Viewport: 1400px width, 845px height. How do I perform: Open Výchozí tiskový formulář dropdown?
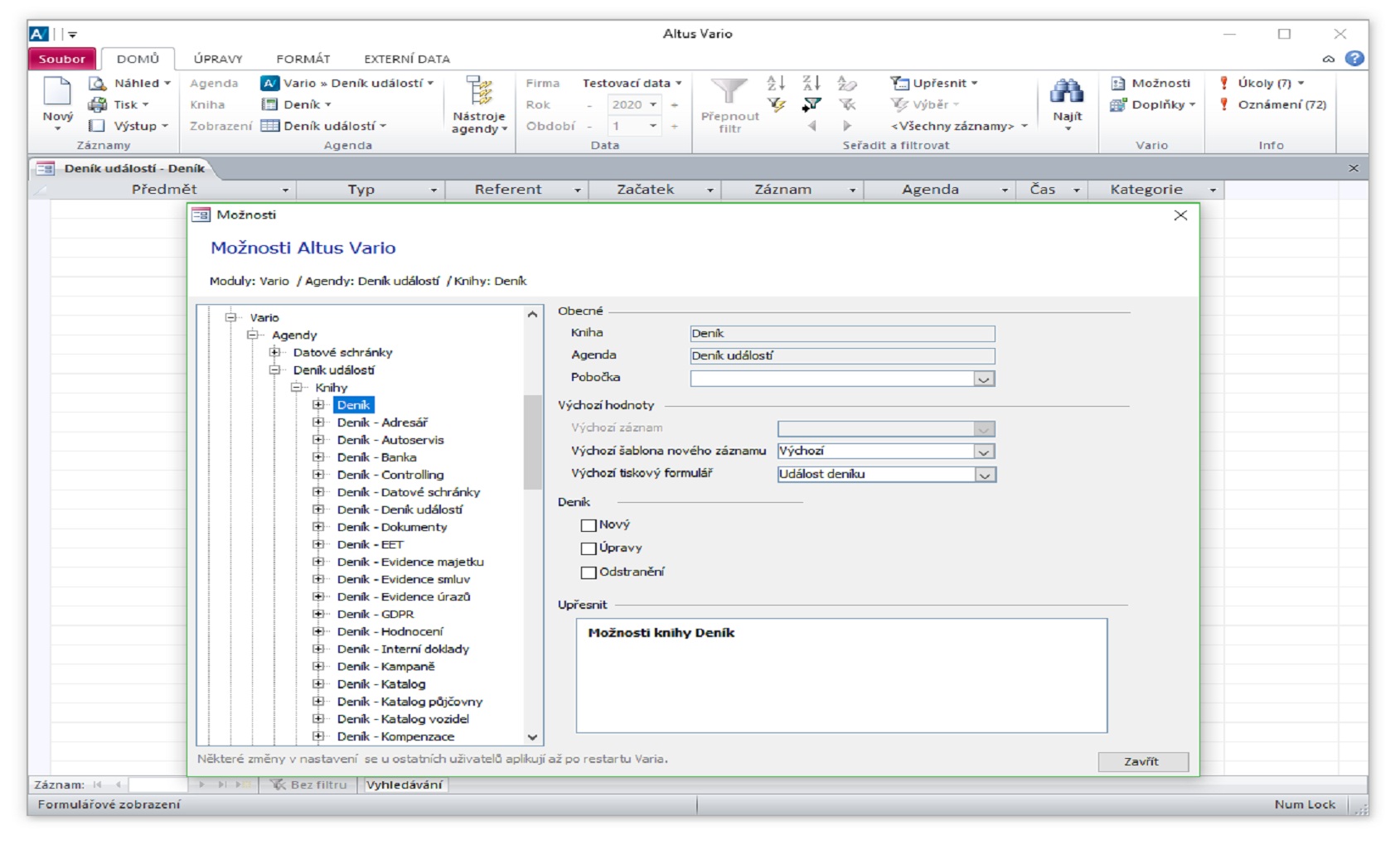[984, 475]
